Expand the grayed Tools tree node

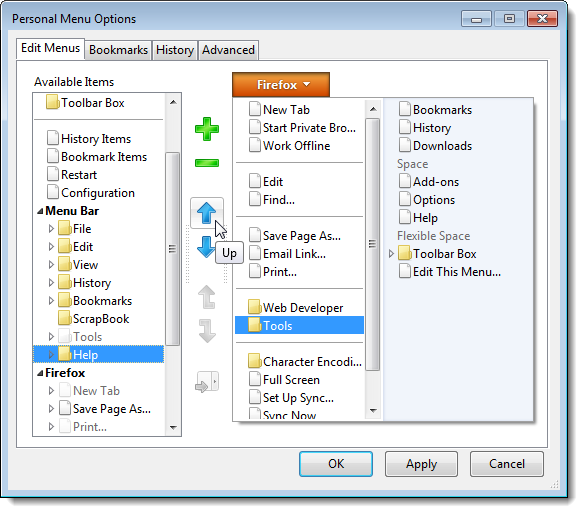click(51, 336)
